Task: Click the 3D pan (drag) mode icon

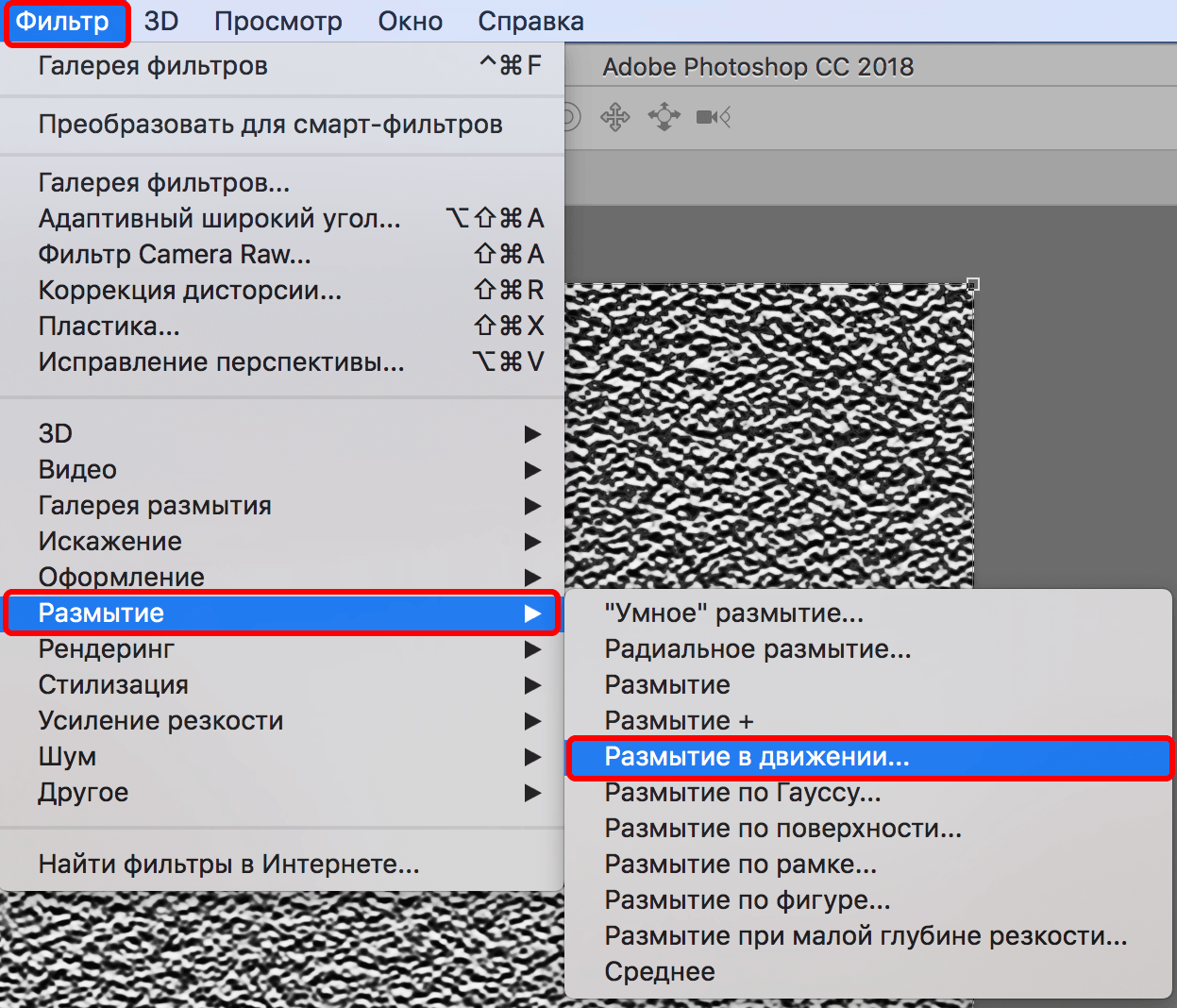Action: [615, 117]
